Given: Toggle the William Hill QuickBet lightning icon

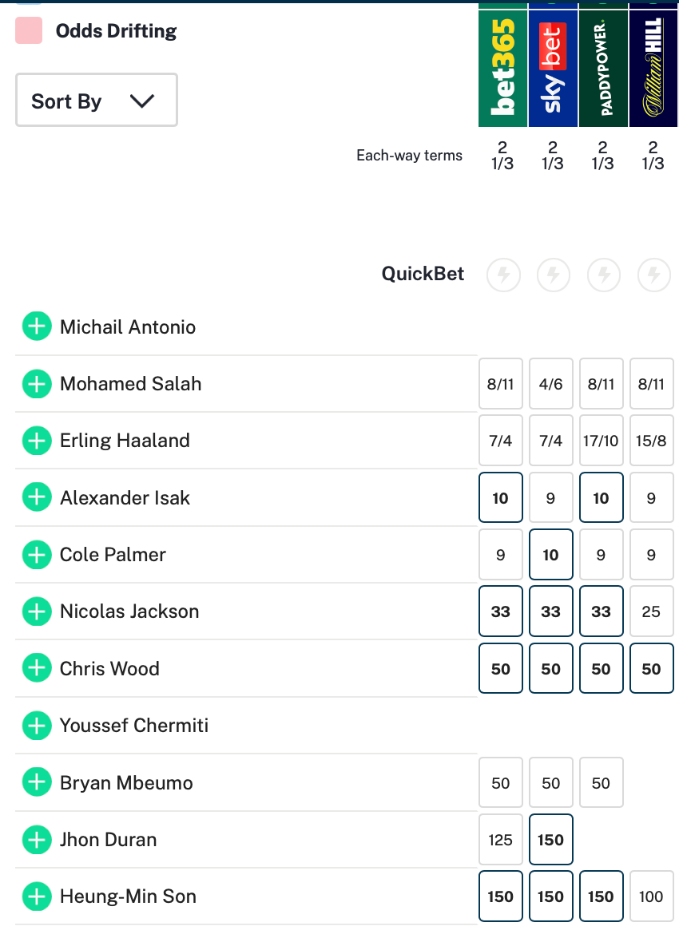Looking at the screenshot, I should click(653, 274).
